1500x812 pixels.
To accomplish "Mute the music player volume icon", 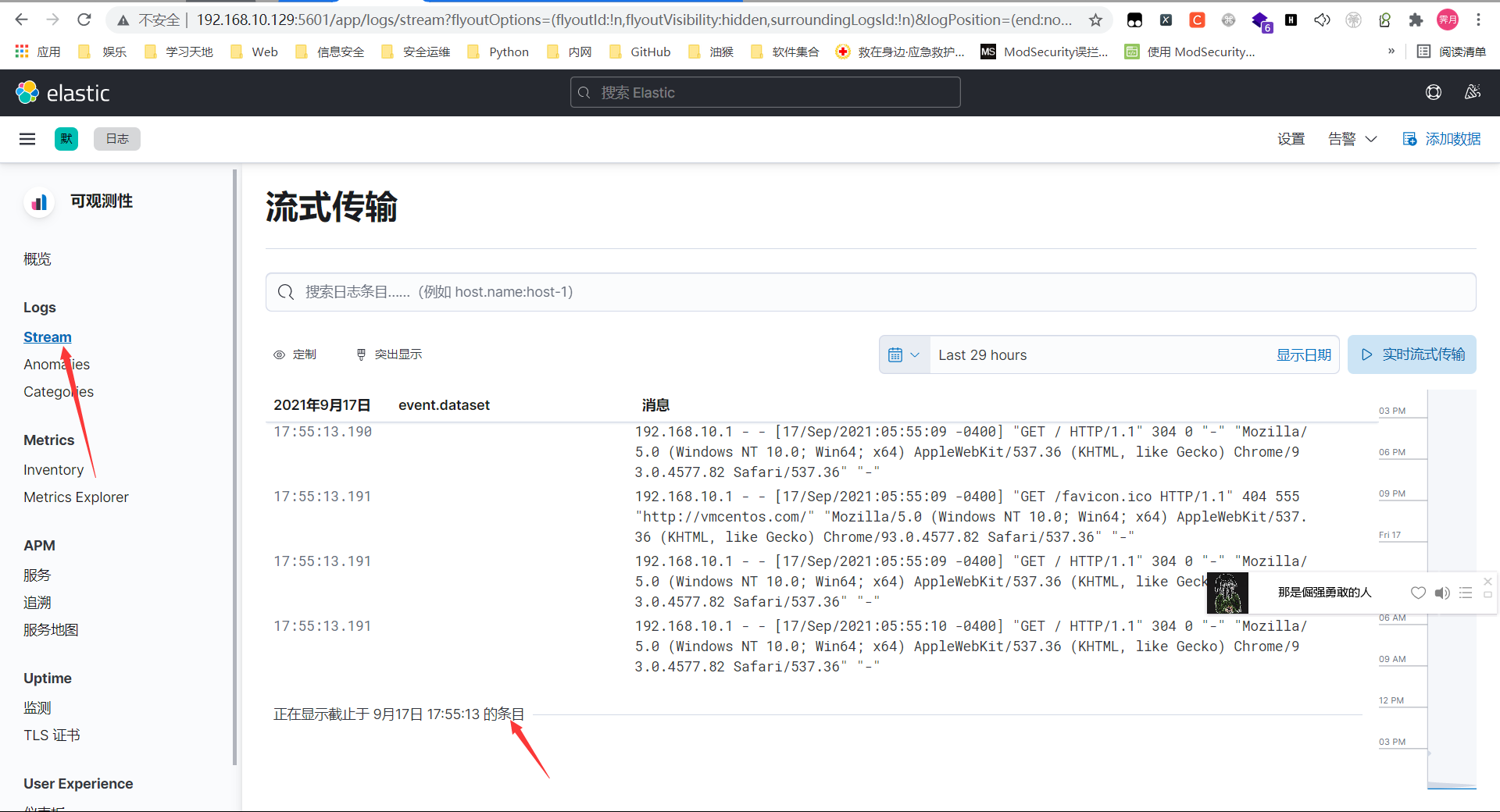I will [1442, 593].
